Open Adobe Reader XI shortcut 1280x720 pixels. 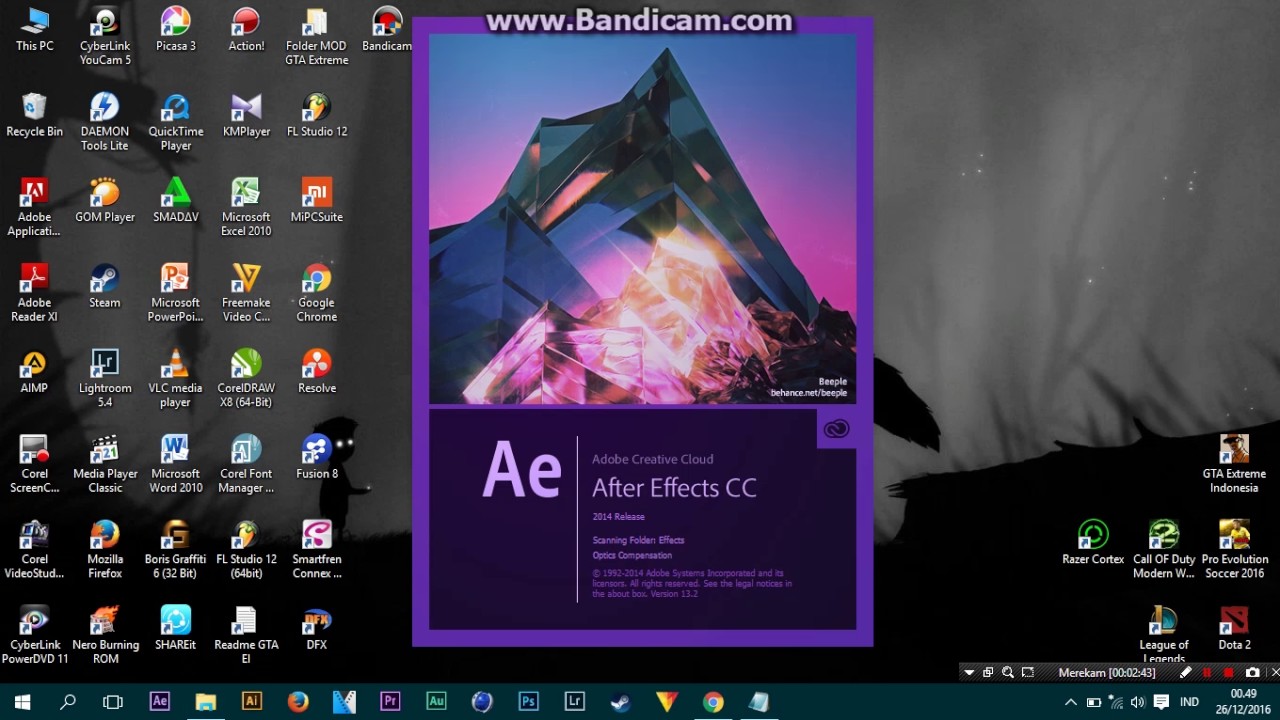click(34, 293)
